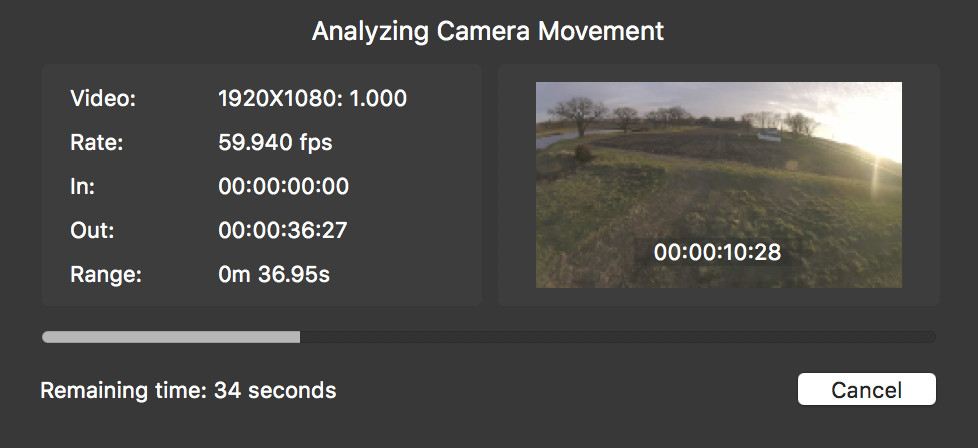Click the white building in the preview
Image resolution: width=978 pixels, height=448 pixels.
tap(768, 134)
